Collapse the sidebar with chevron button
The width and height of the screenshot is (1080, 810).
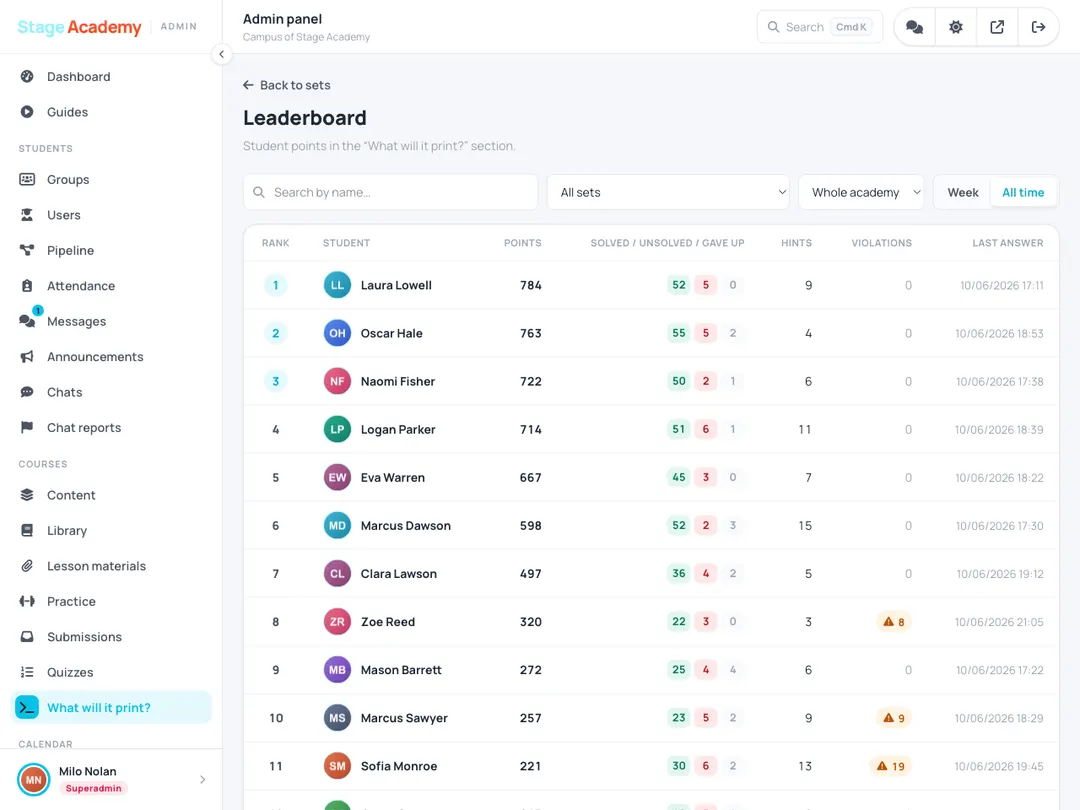(x=221, y=54)
